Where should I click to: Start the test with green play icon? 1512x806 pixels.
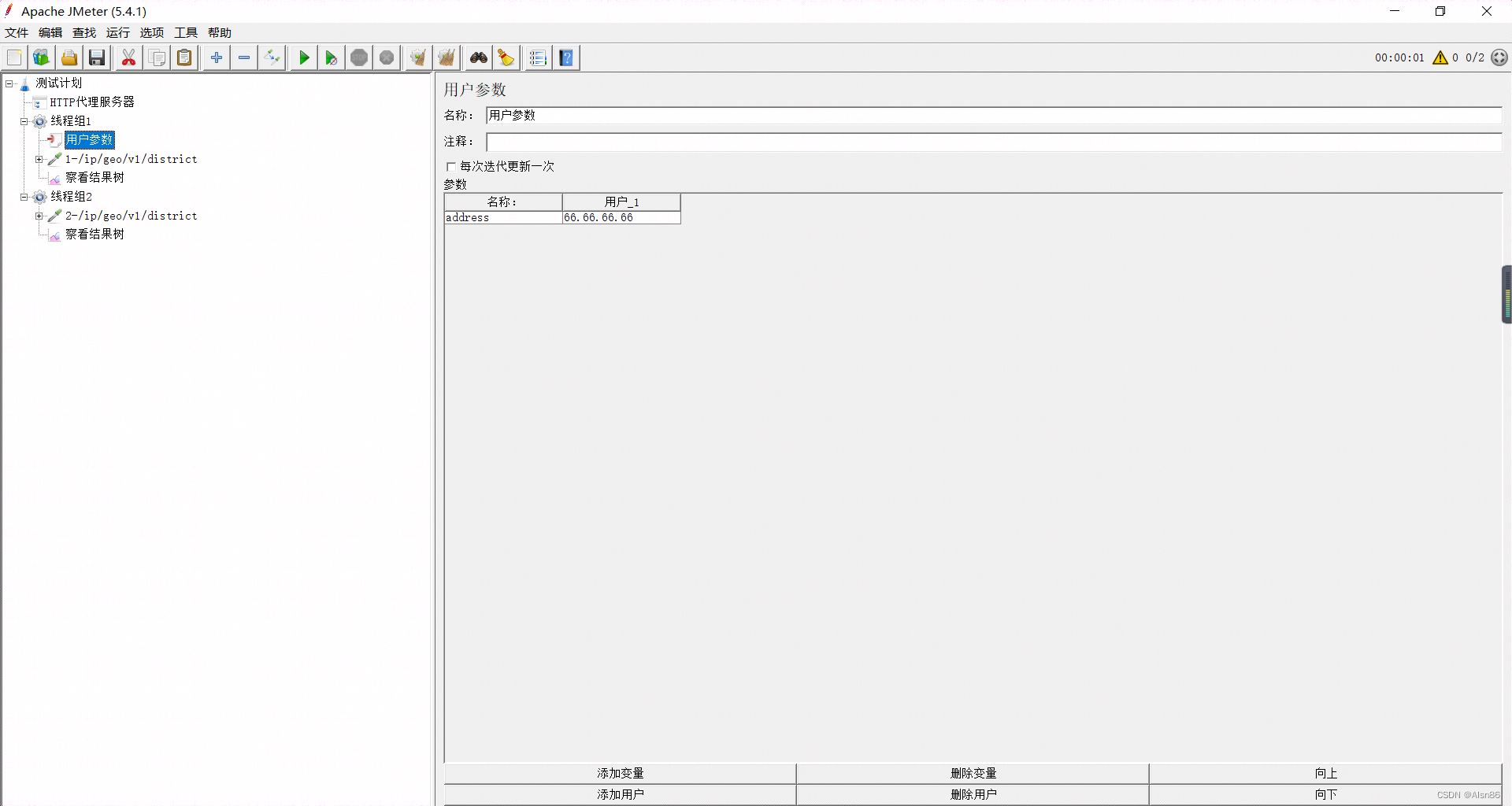(x=304, y=57)
